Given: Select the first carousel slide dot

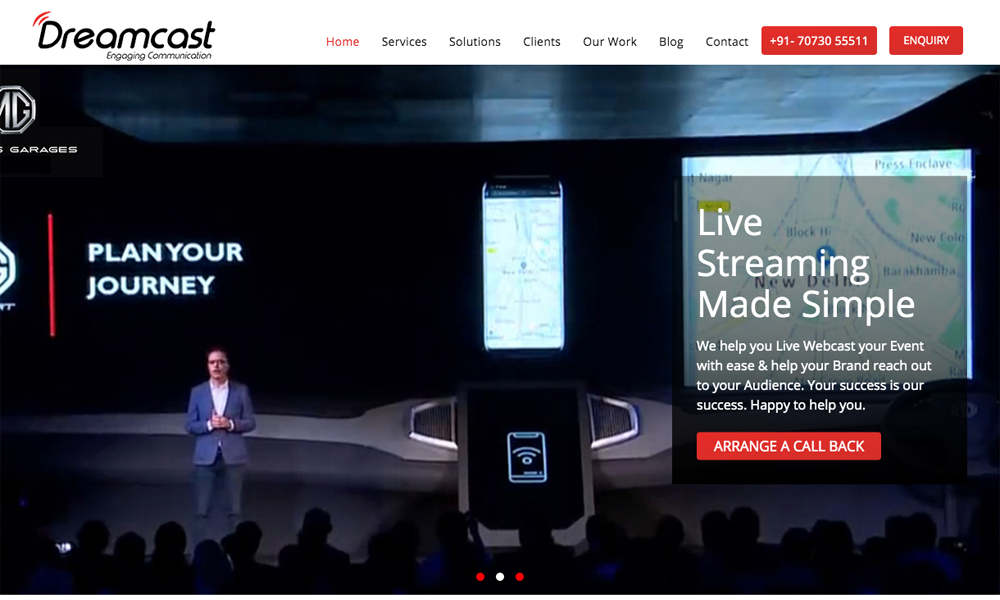Looking at the screenshot, I should click(x=480, y=577).
